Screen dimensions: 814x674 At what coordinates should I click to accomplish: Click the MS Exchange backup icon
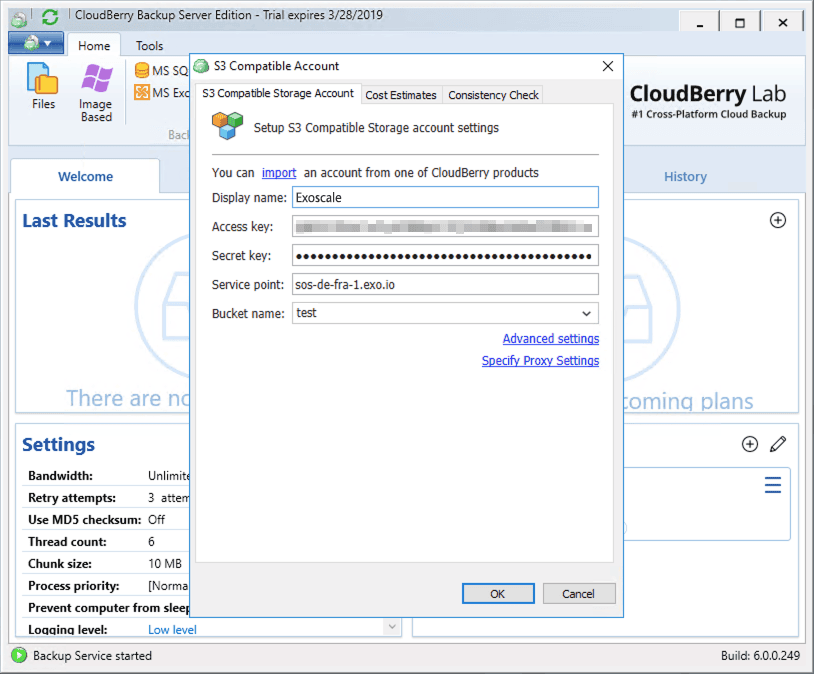click(x=141, y=92)
